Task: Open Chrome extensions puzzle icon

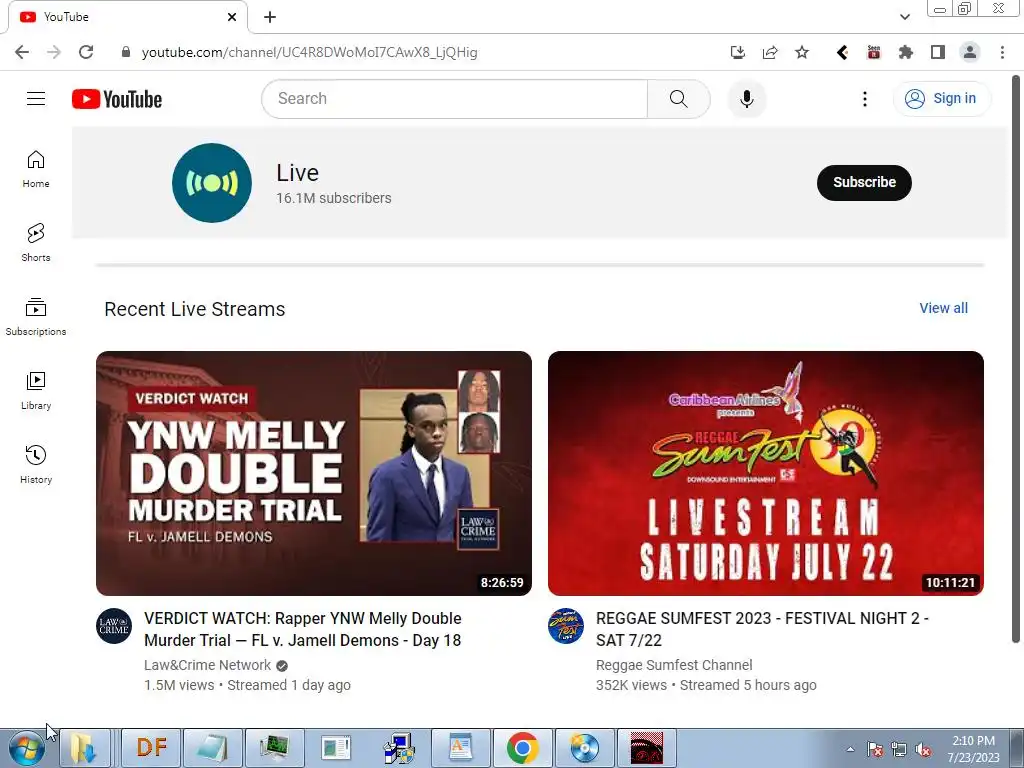Action: [905, 52]
